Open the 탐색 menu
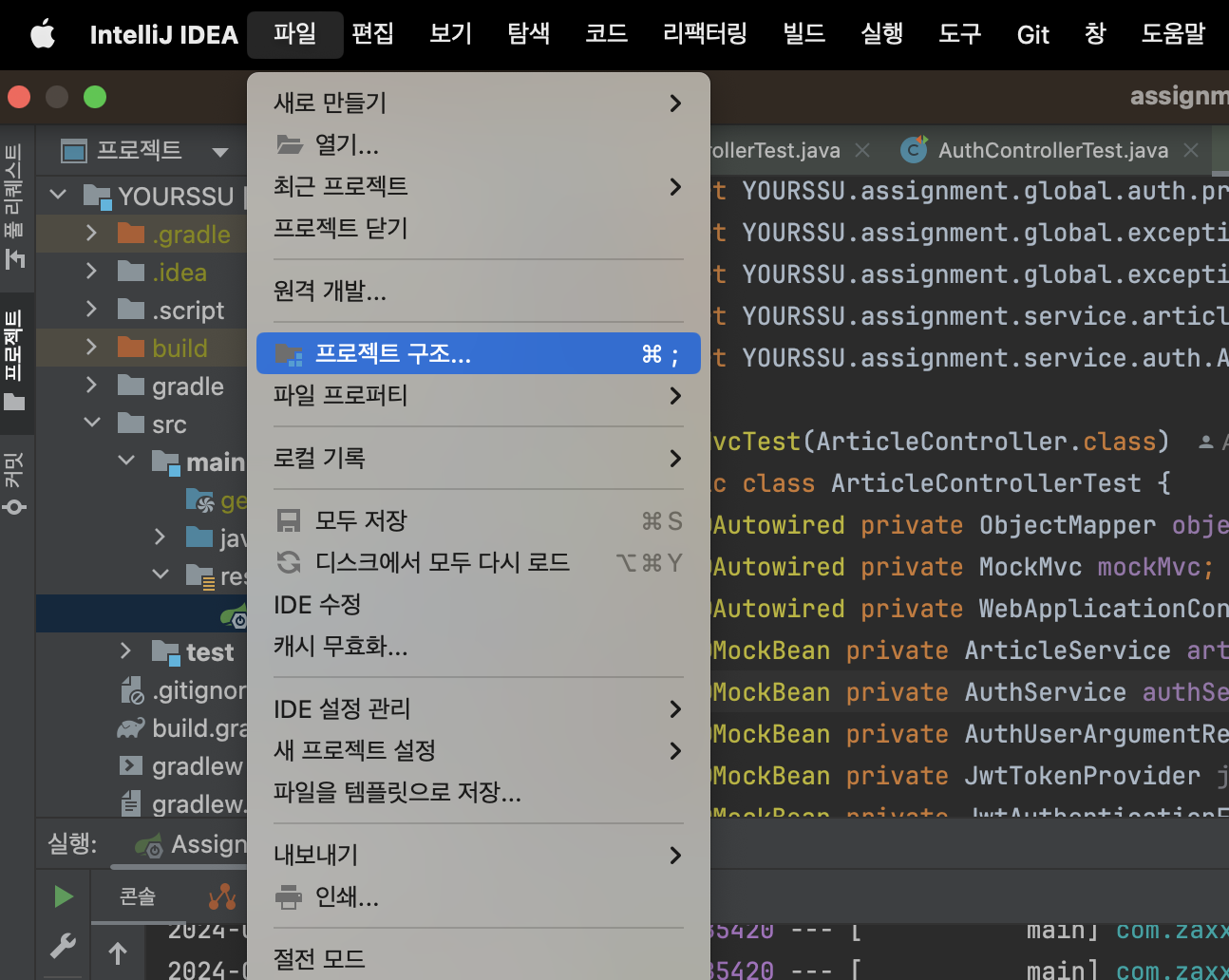Viewport: 1229px width, 980px height. pos(528,35)
